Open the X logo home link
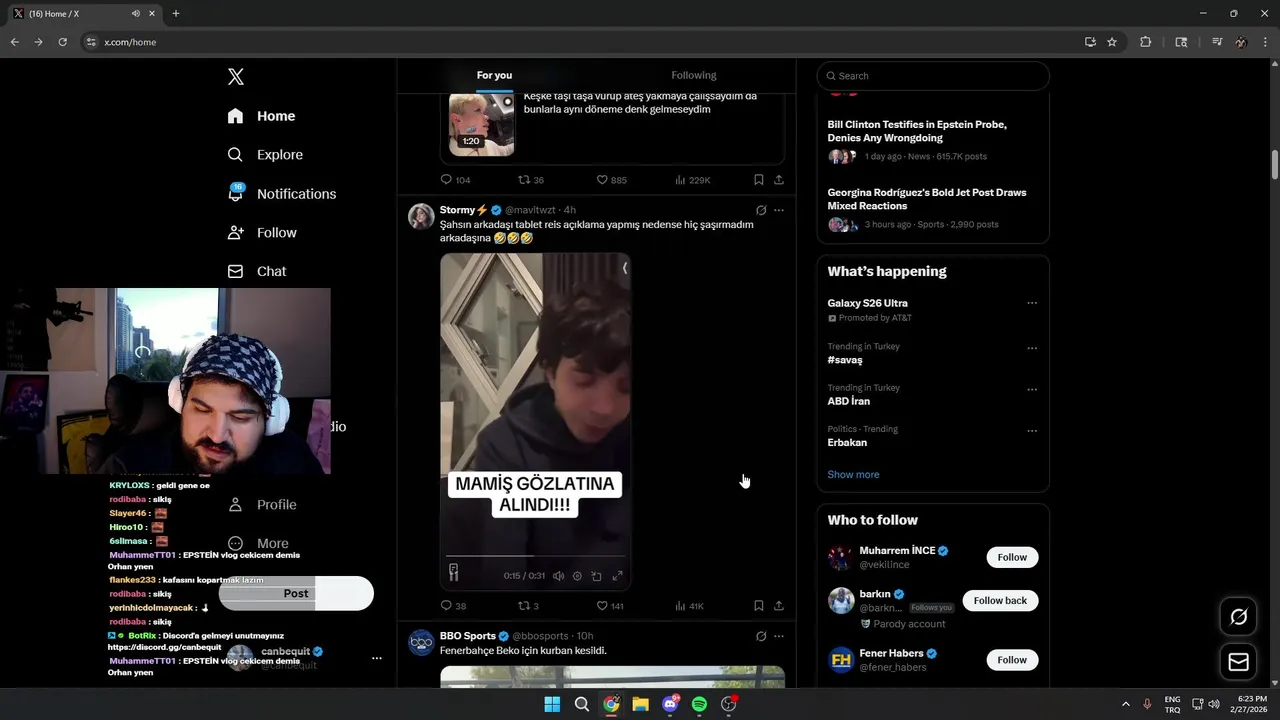Viewport: 1280px width, 720px height. click(x=236, y=77)
